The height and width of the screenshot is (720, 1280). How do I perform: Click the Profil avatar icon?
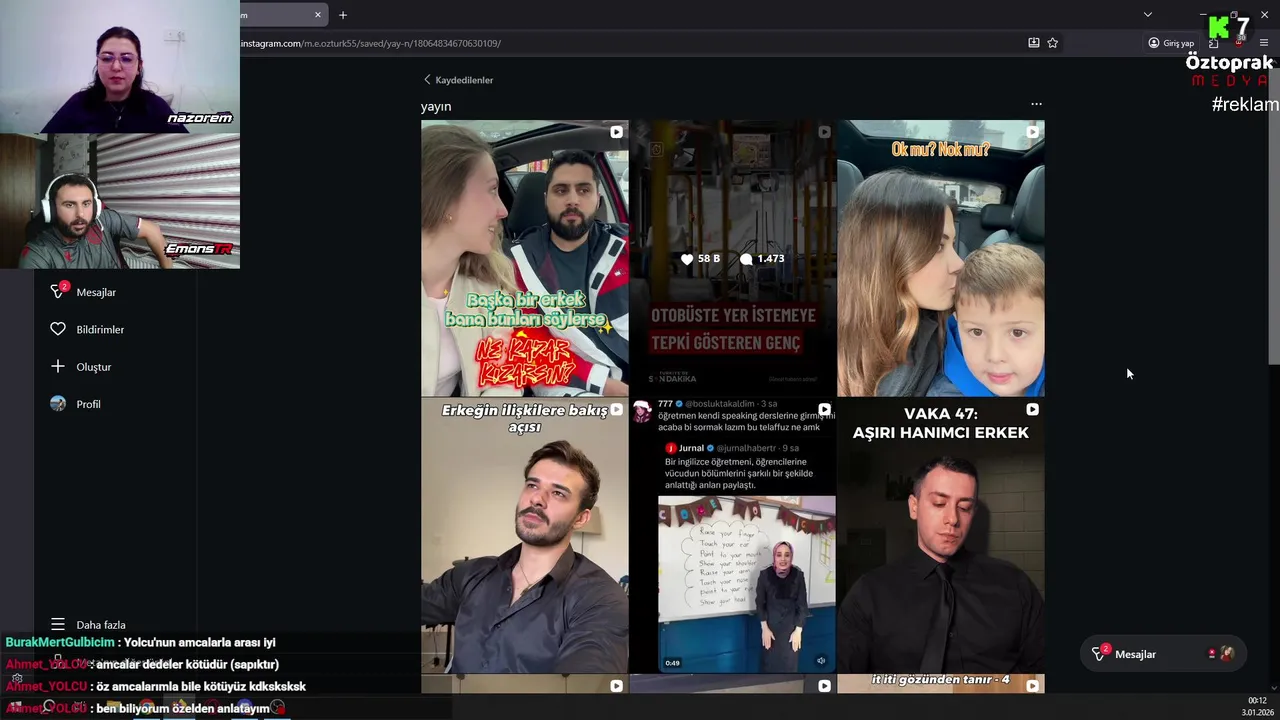[x=58, y=404]
